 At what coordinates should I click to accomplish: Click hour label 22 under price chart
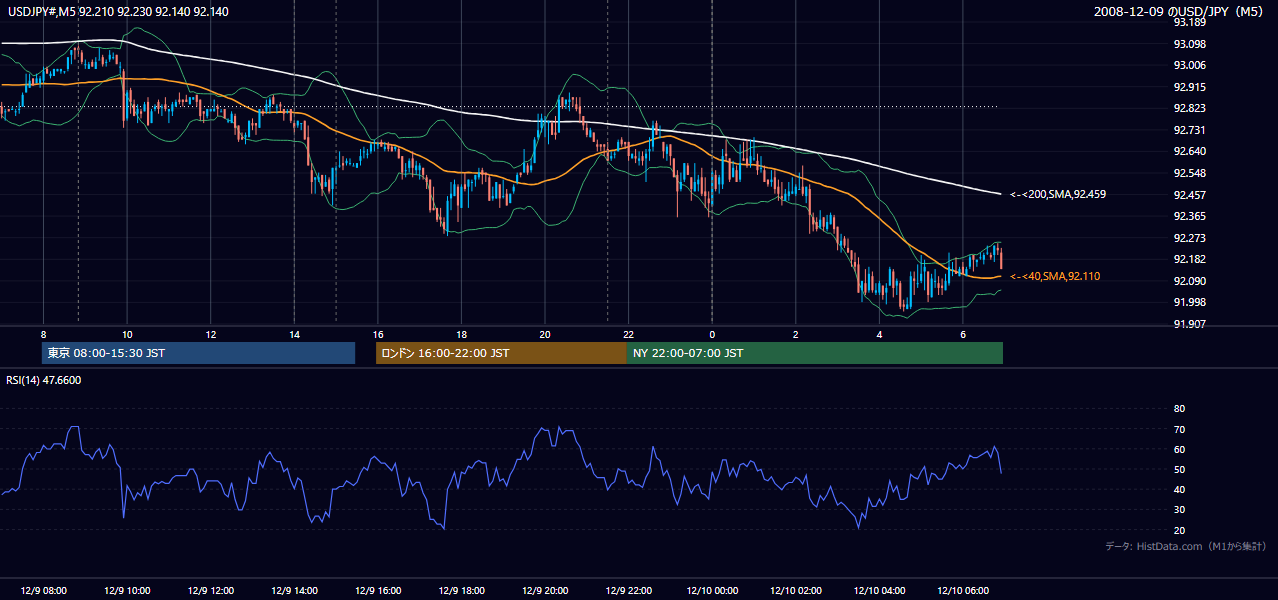[628, 334]
